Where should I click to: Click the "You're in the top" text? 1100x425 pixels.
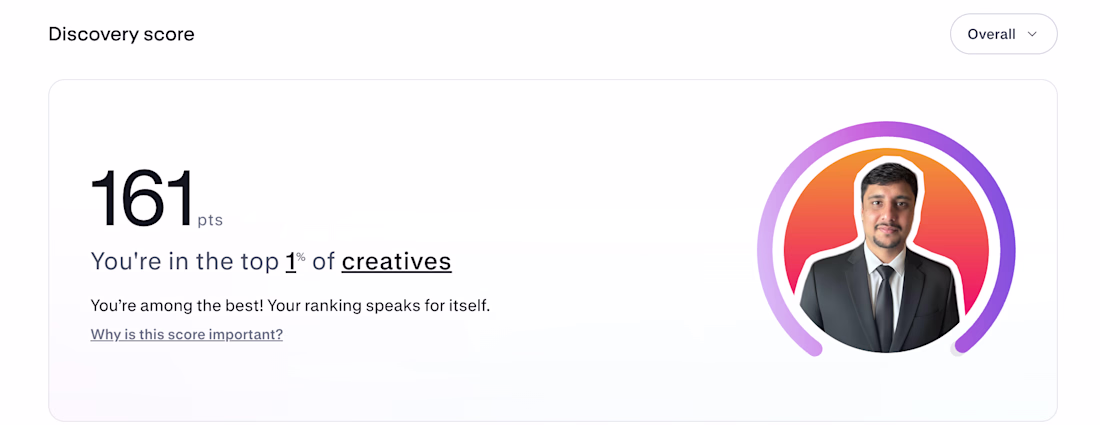(x=185, y=262)
